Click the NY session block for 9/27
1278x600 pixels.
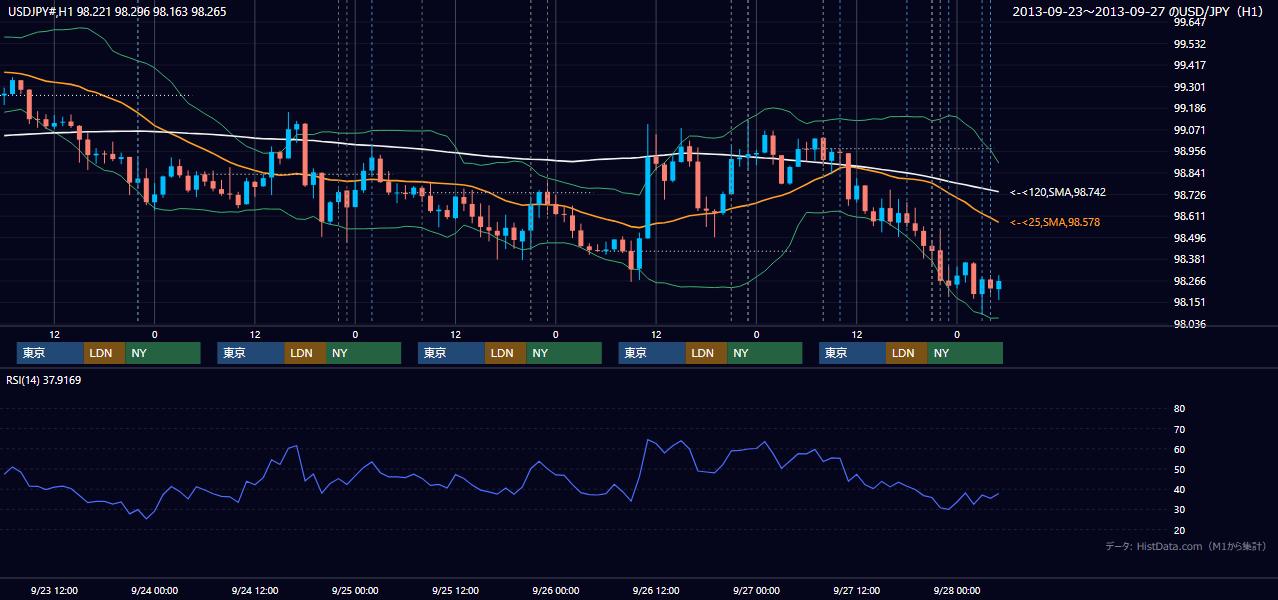point(965,353)
